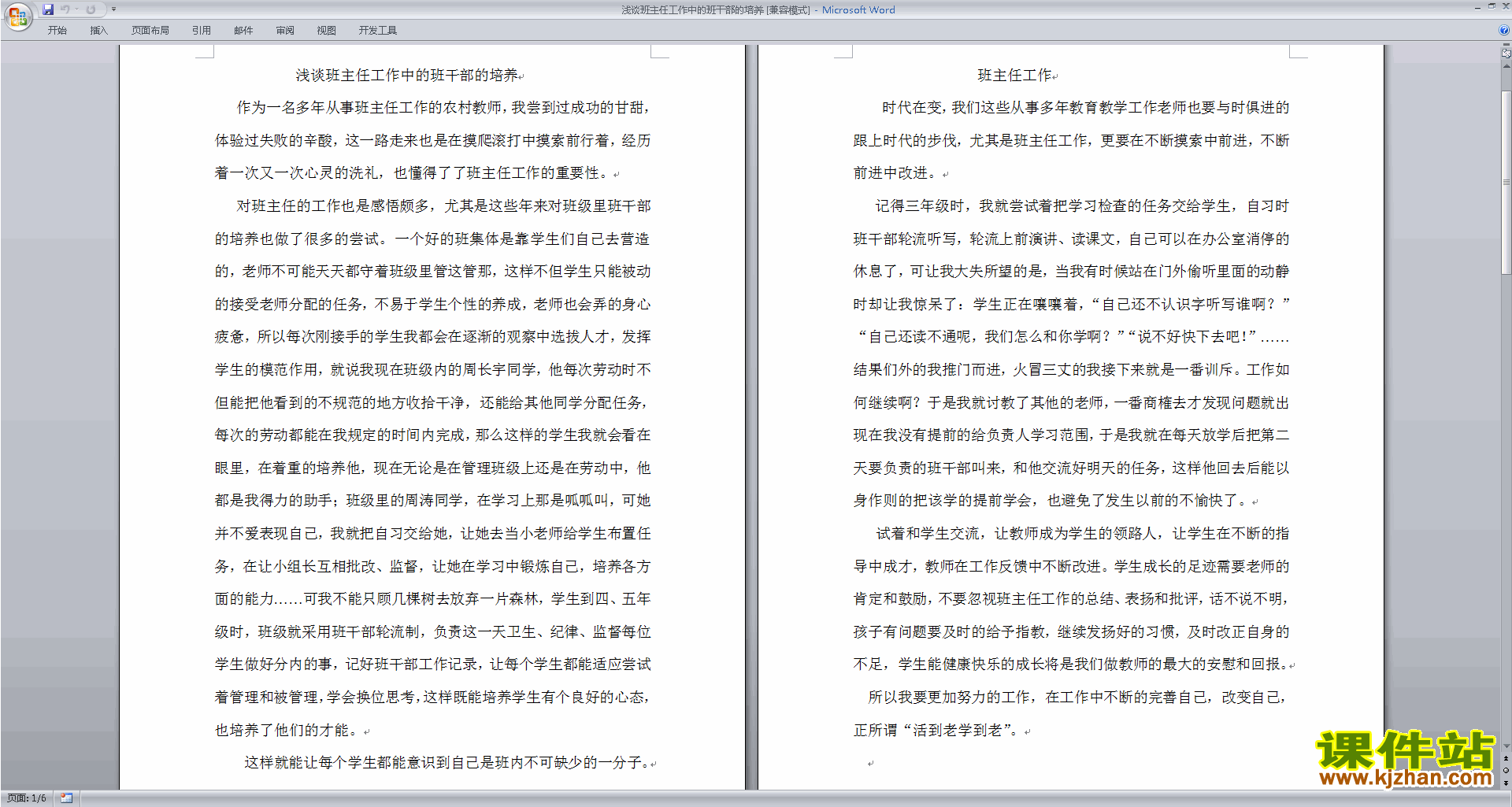1512x807 pixels.
Task: Open the Customize Quick Access Toolbar dropdown
Action: click(x=113, y=9)
